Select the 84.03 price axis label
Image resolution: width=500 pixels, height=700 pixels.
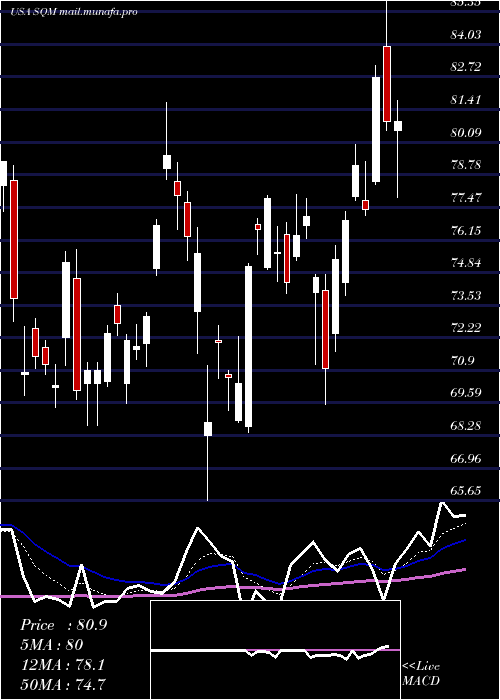coord(466,34)
